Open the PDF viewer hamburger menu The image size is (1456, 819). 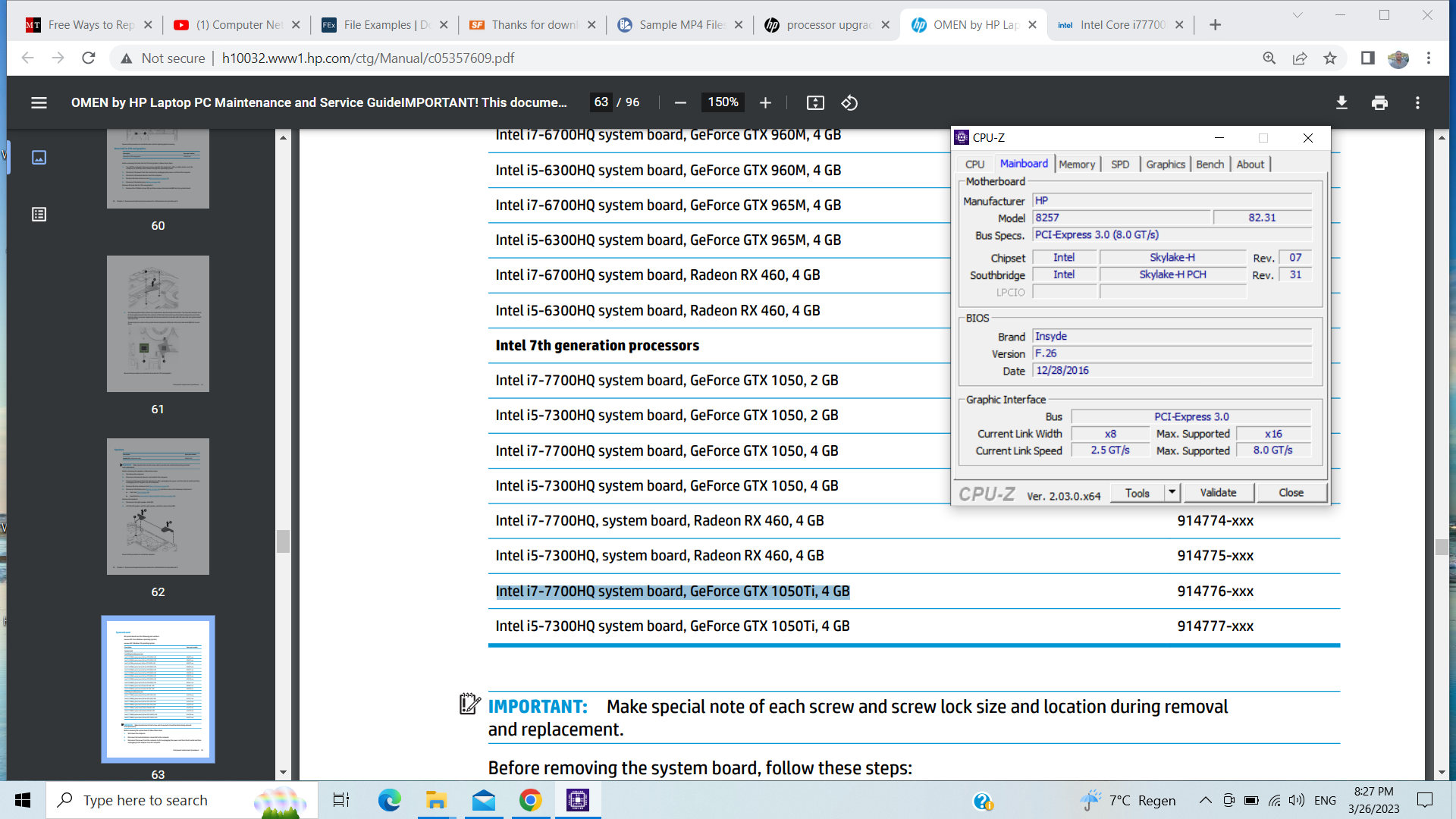(x=39, y=102)
